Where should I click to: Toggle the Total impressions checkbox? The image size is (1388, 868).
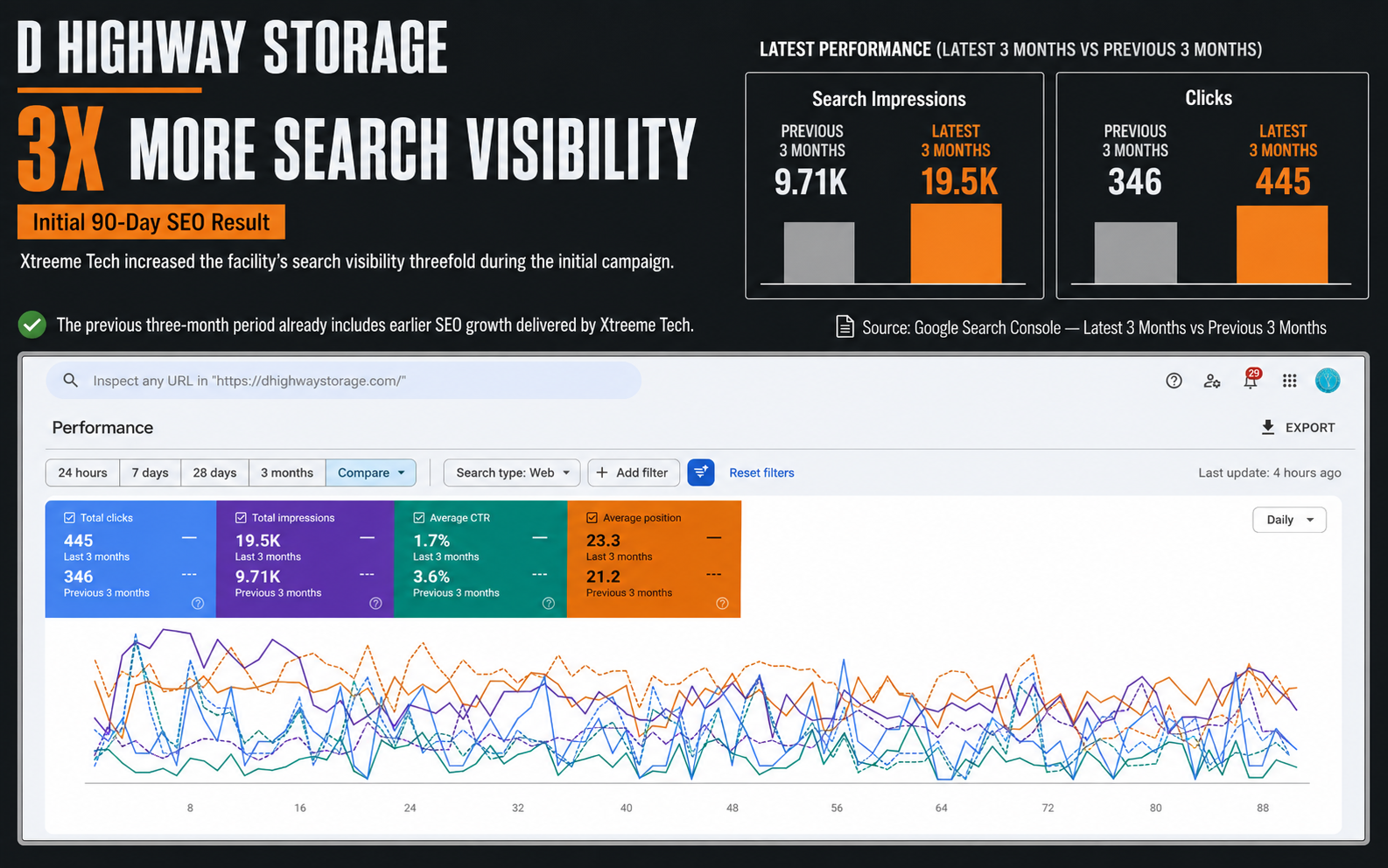pos(241,518)
